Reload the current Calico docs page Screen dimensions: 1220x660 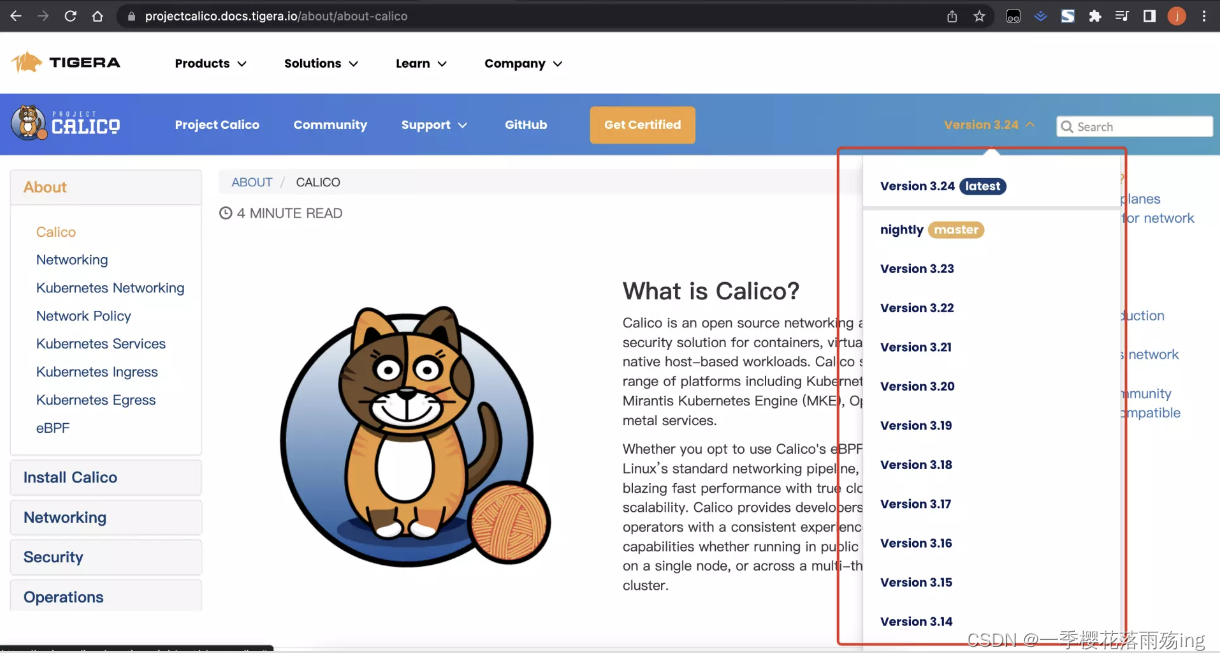pyautogui.click(x=70, y=16)
